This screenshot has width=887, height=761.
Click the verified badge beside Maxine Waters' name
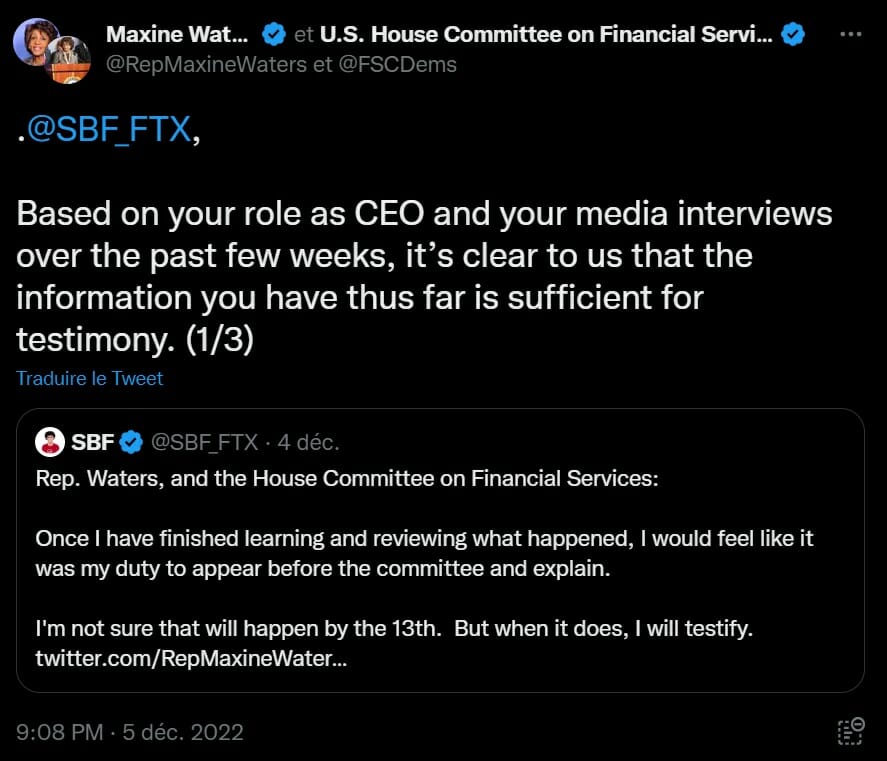(x=273, y=34)
